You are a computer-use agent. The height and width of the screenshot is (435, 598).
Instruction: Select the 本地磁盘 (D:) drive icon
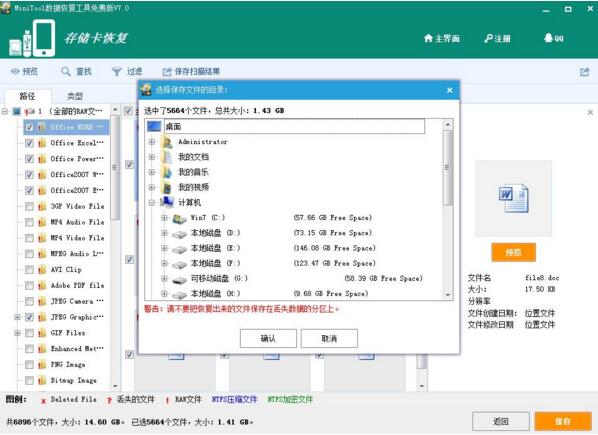179,234
